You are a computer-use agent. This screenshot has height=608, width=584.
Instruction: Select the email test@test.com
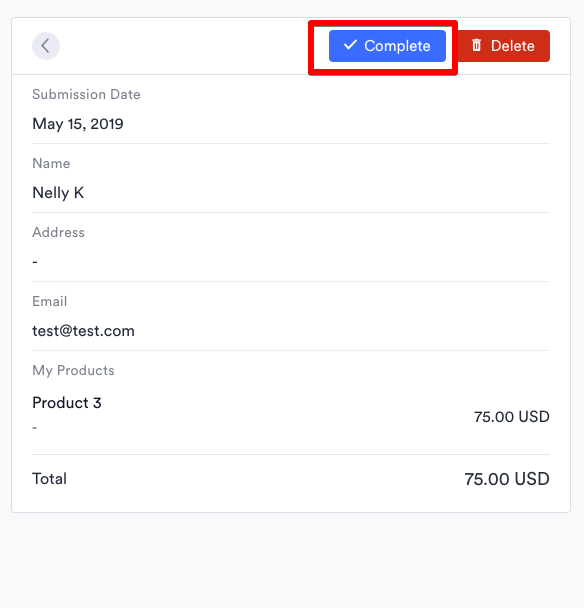click(83, 331)
